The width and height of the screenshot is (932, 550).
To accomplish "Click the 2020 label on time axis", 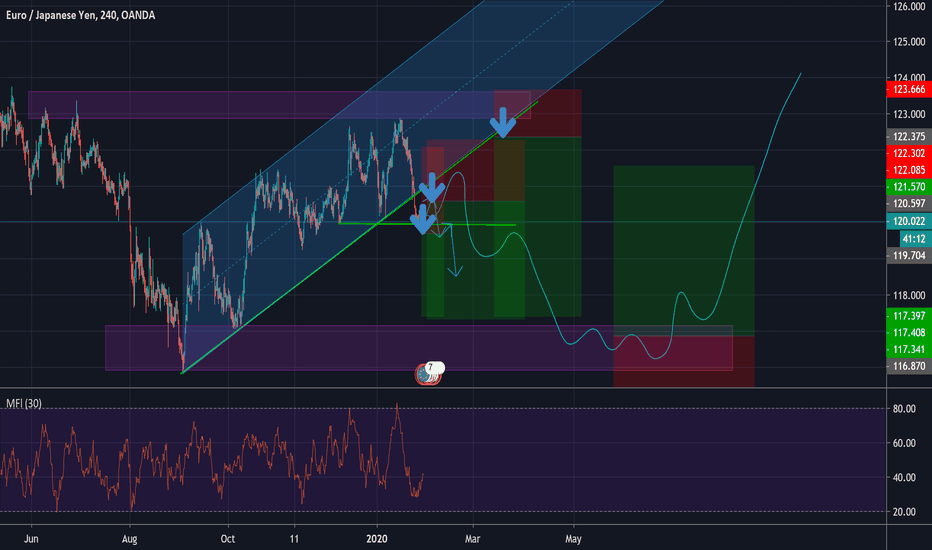I will click(x=377, y=539).
